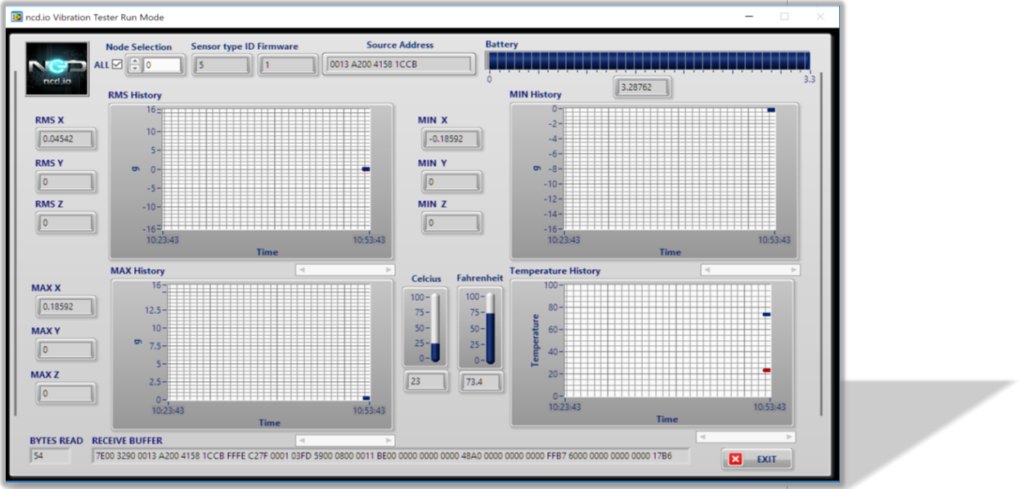Click the RMS Z value field

(x=66, y=223)
